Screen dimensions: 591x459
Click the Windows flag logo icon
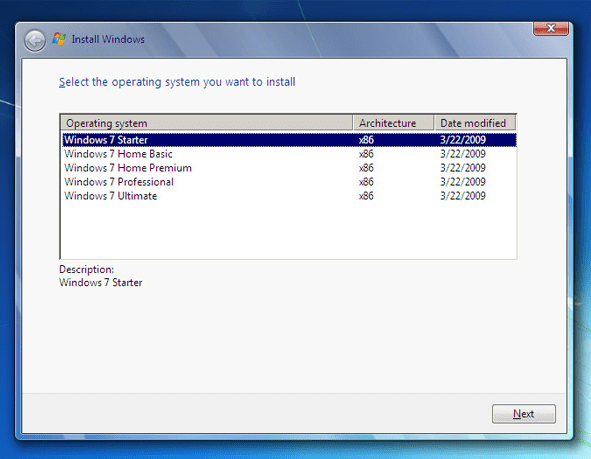point(59,39)
